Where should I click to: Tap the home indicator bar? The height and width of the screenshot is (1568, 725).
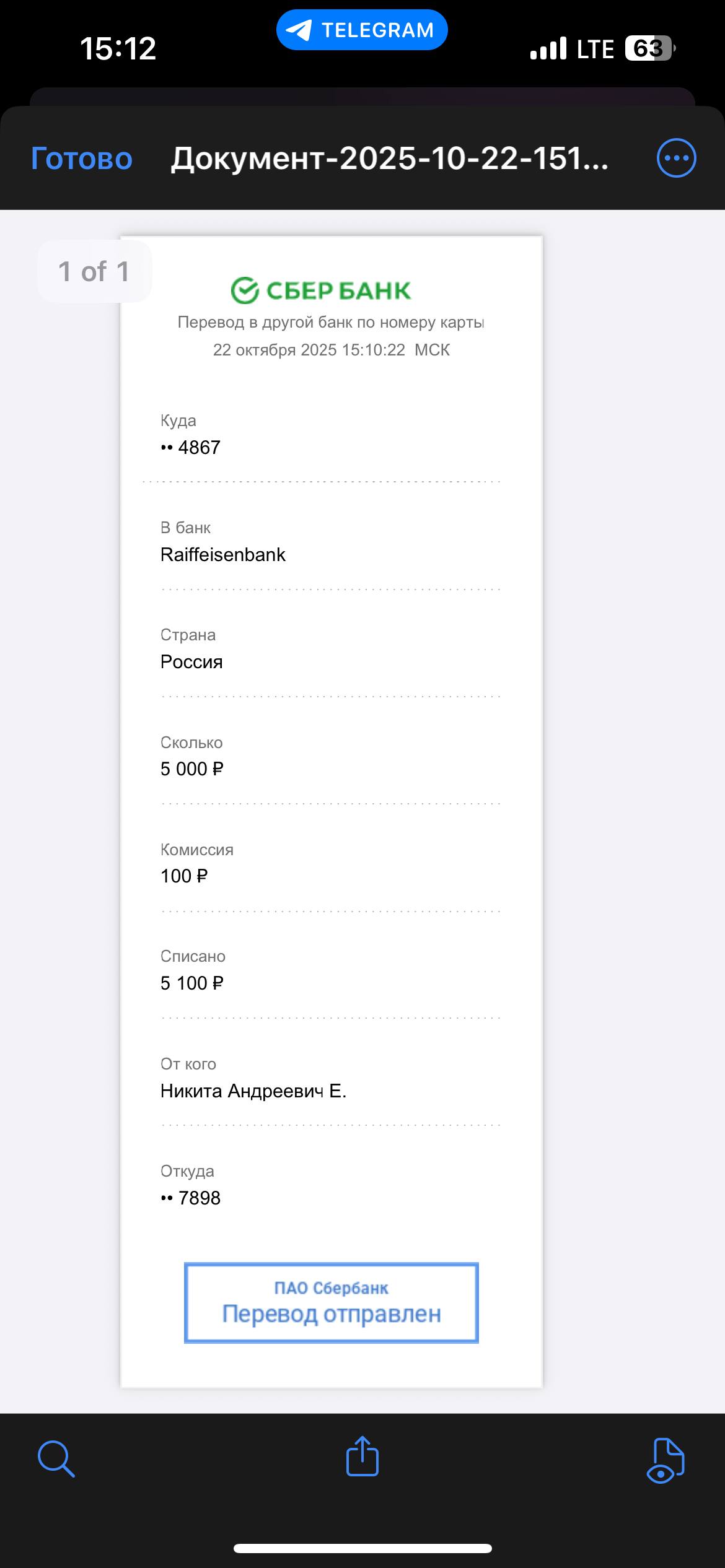pyautogui.click(x=362, y=1549)
